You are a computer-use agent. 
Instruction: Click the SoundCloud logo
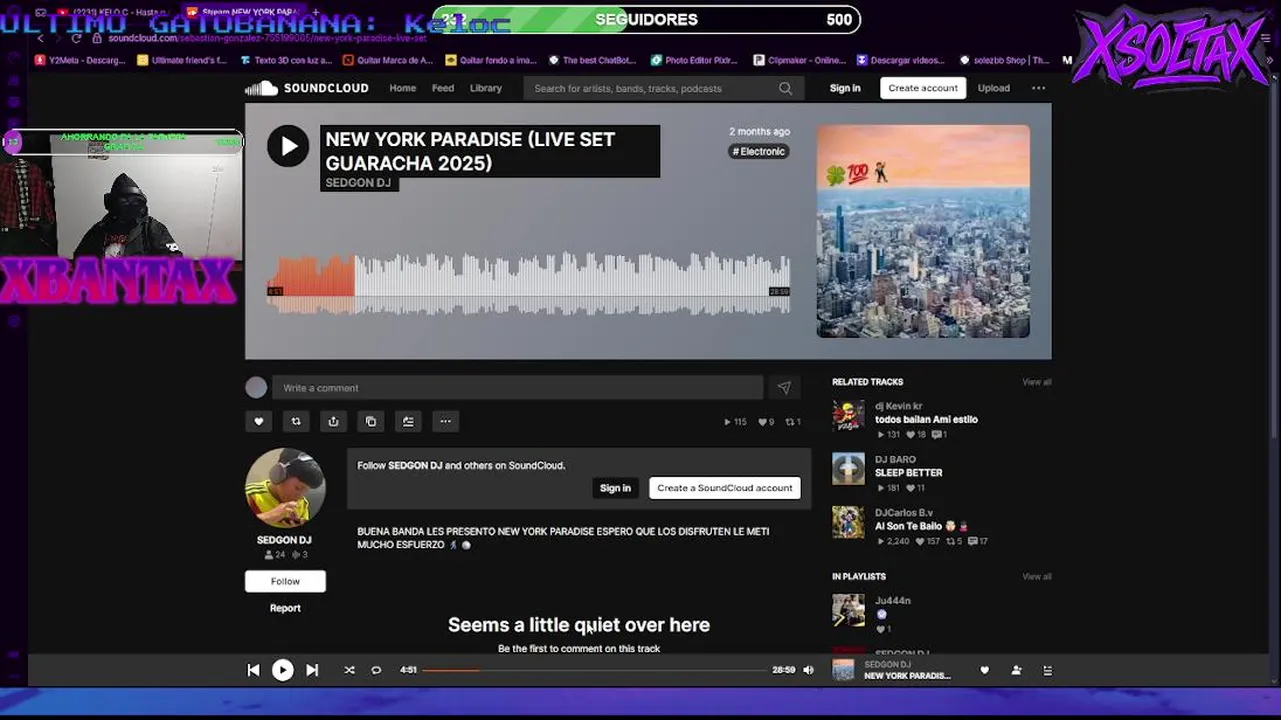click(x=307, y=88)
